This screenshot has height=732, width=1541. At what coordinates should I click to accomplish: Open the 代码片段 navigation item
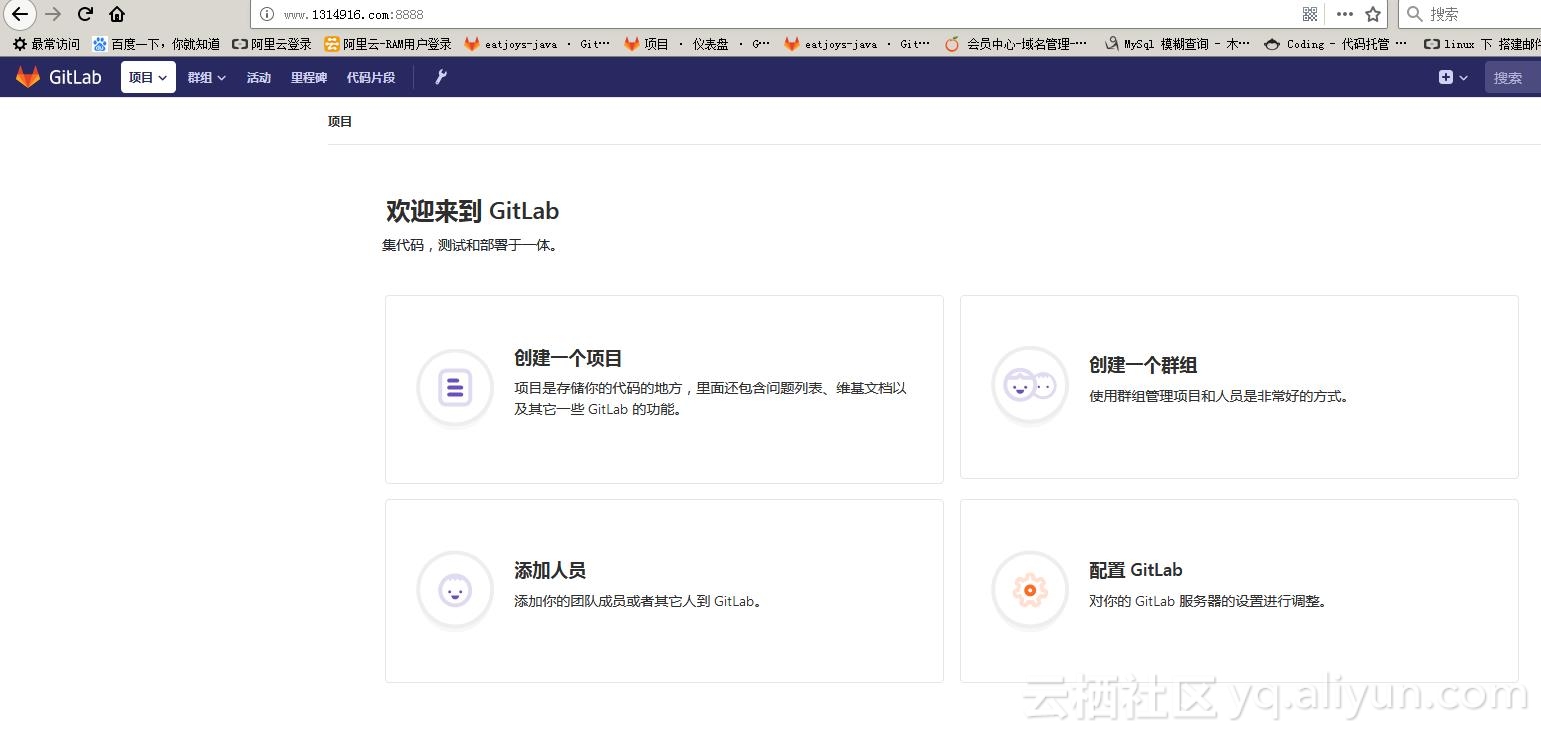pyautogui.click(x=371, y=76)
